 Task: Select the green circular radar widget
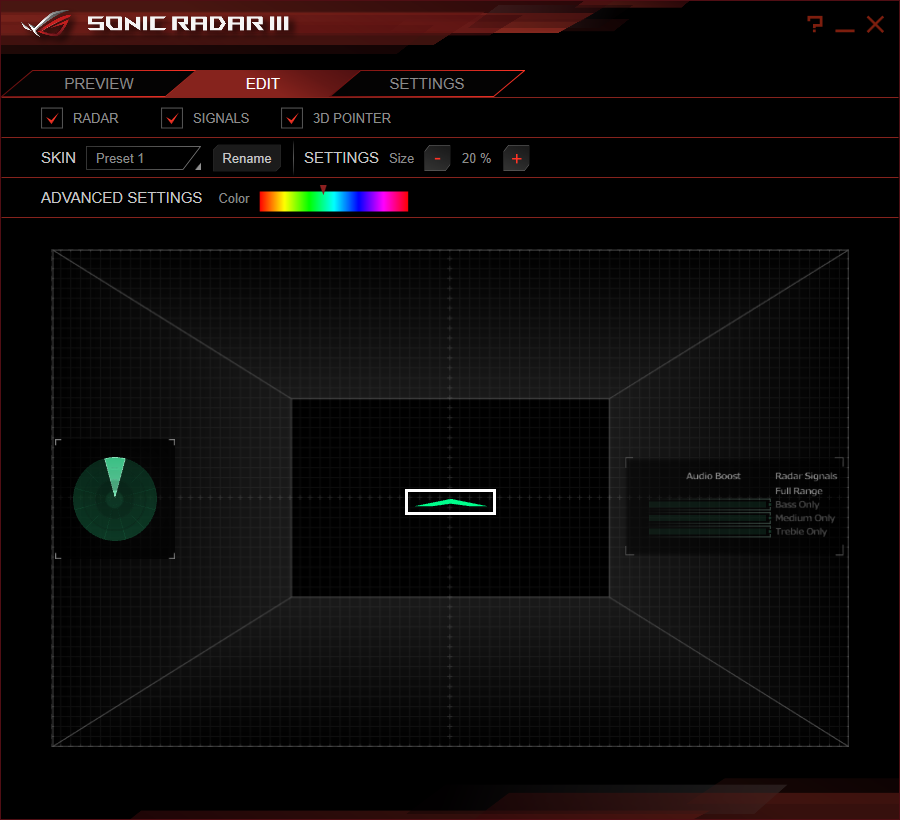pyautogui.click(x=115, y=499)
